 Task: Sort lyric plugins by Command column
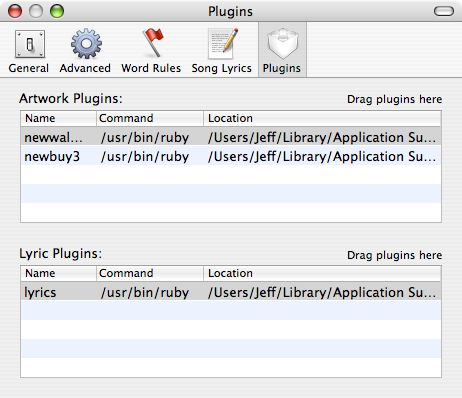pyautogui.click(x=150, y=273)
